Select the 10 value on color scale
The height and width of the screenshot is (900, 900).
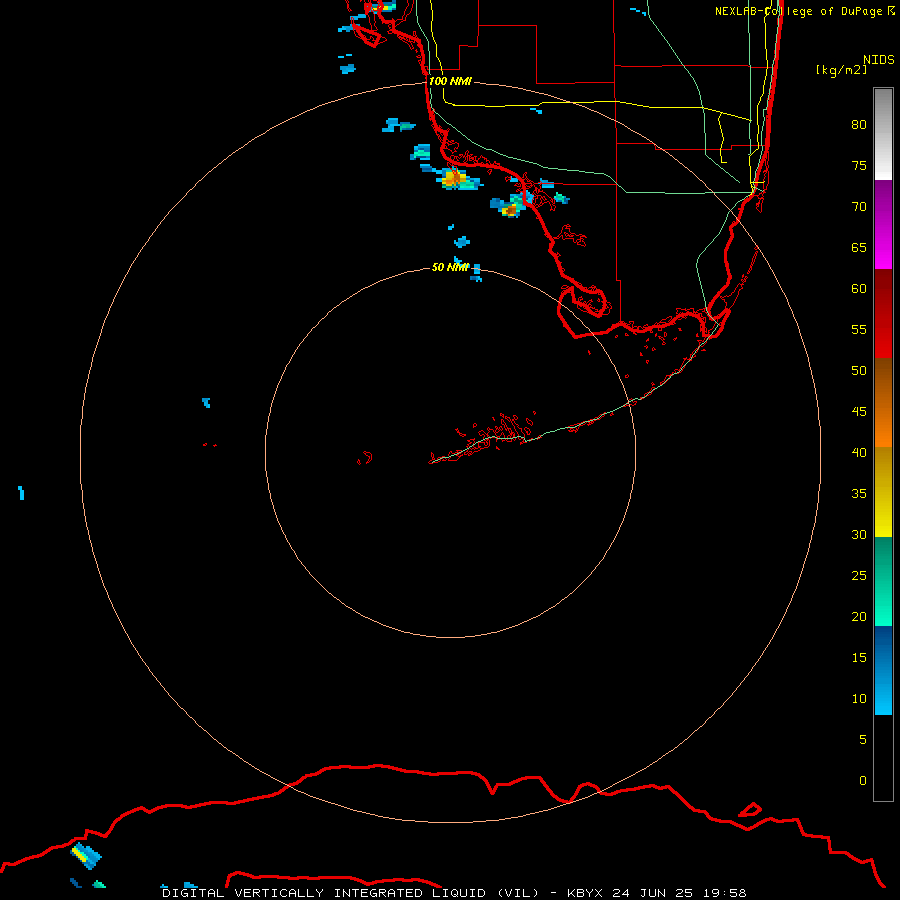(x=859, y=699)
